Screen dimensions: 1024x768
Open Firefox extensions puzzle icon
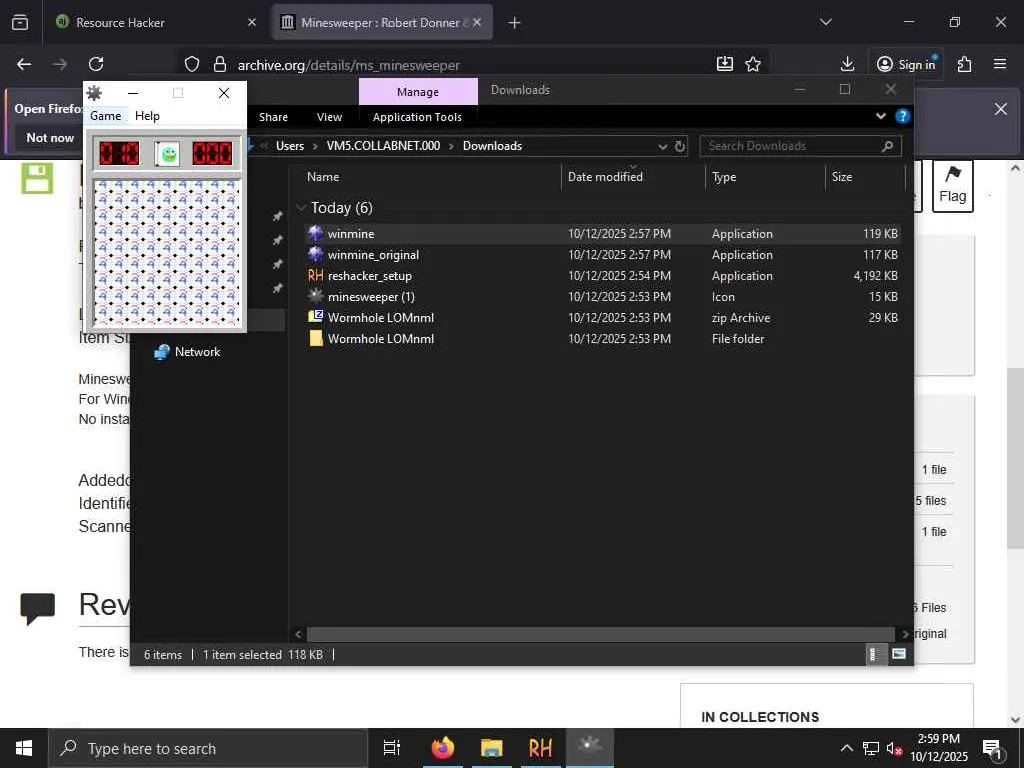point(964,64)
